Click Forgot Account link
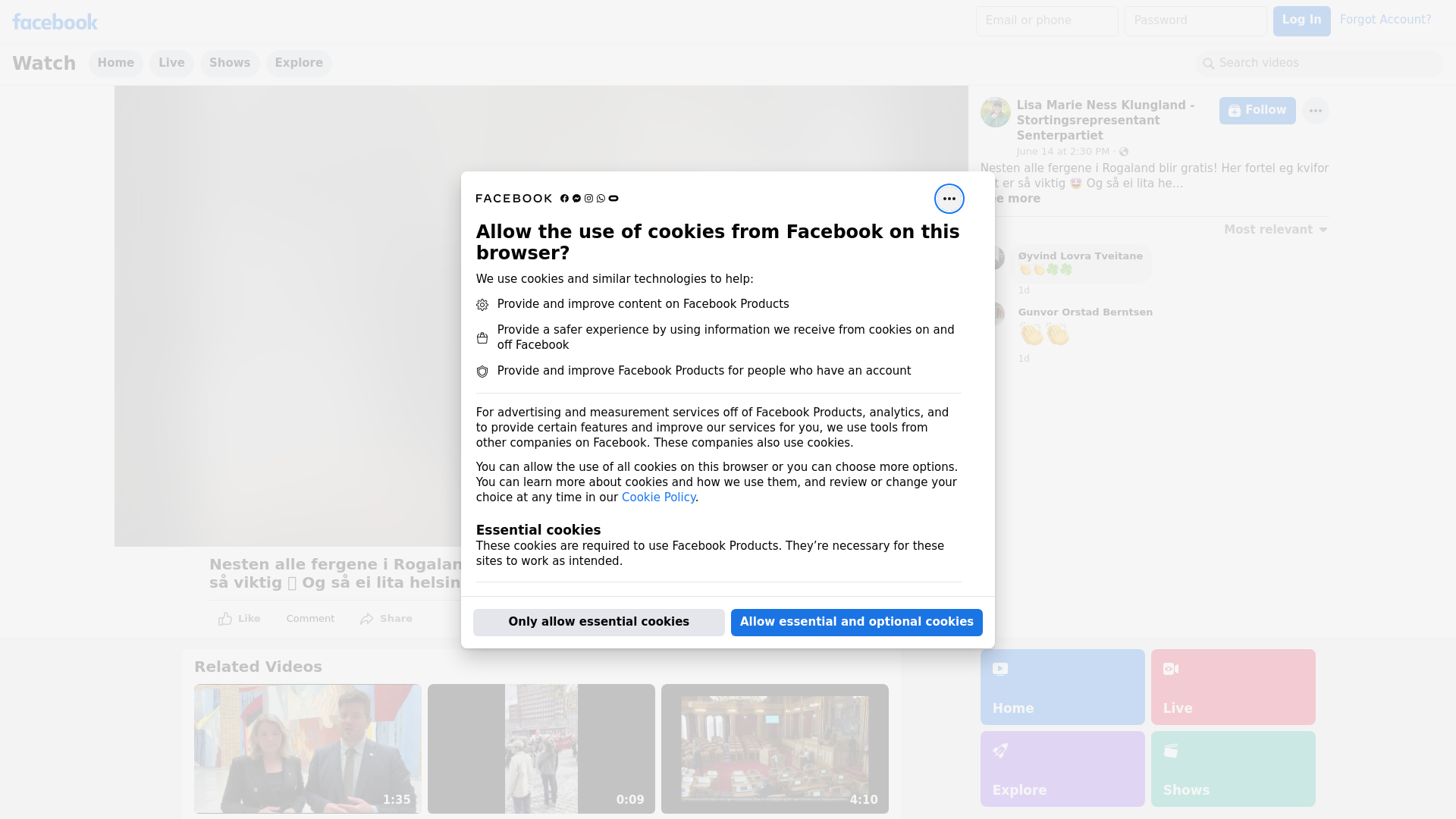 [x=1385, y=20]
